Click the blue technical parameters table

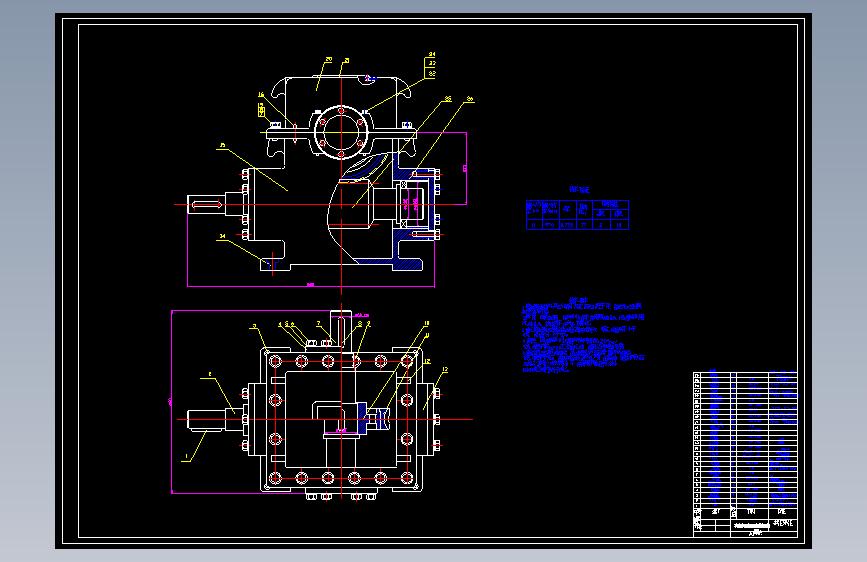577,215
